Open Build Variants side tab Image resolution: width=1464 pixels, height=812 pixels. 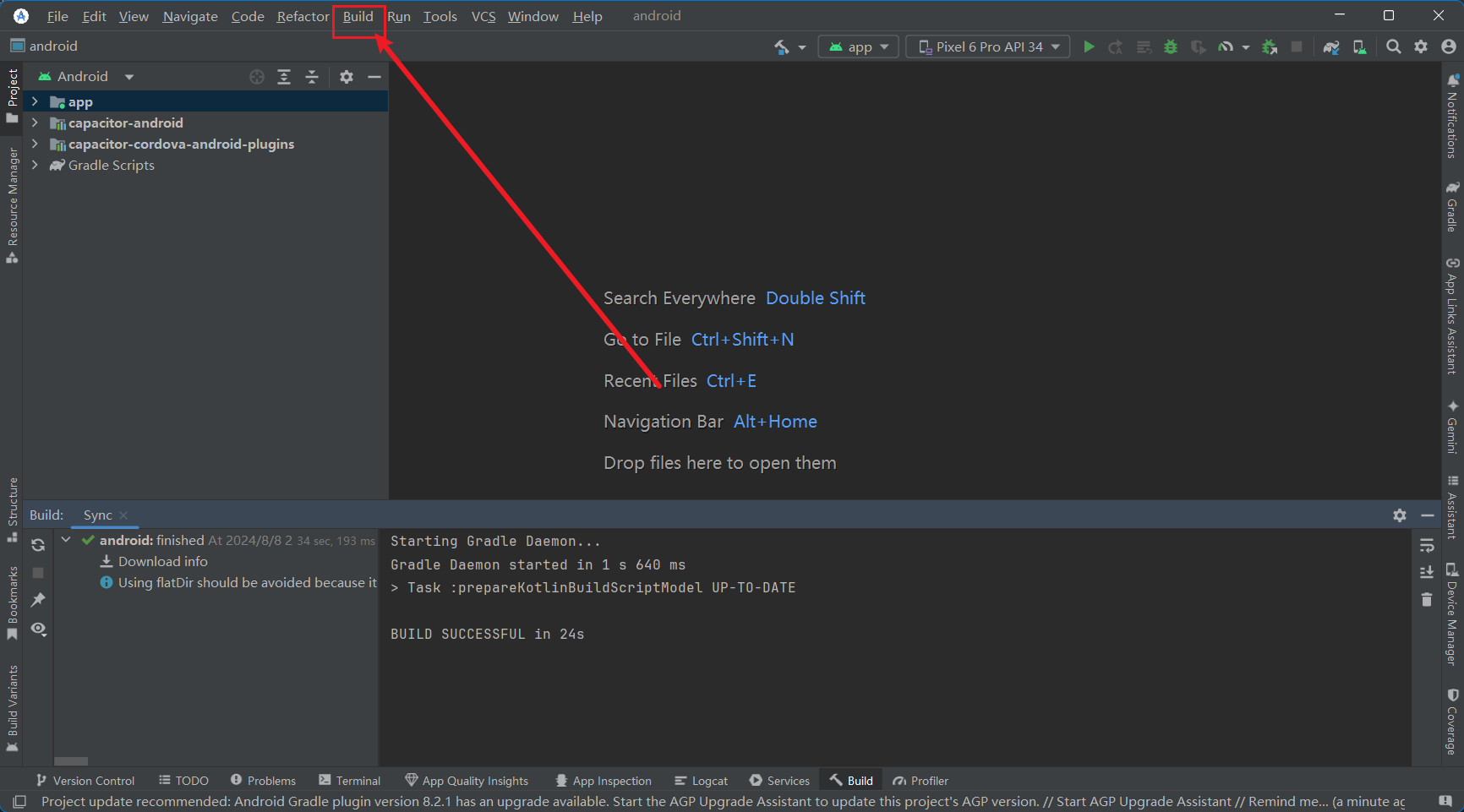coord(12,708)
